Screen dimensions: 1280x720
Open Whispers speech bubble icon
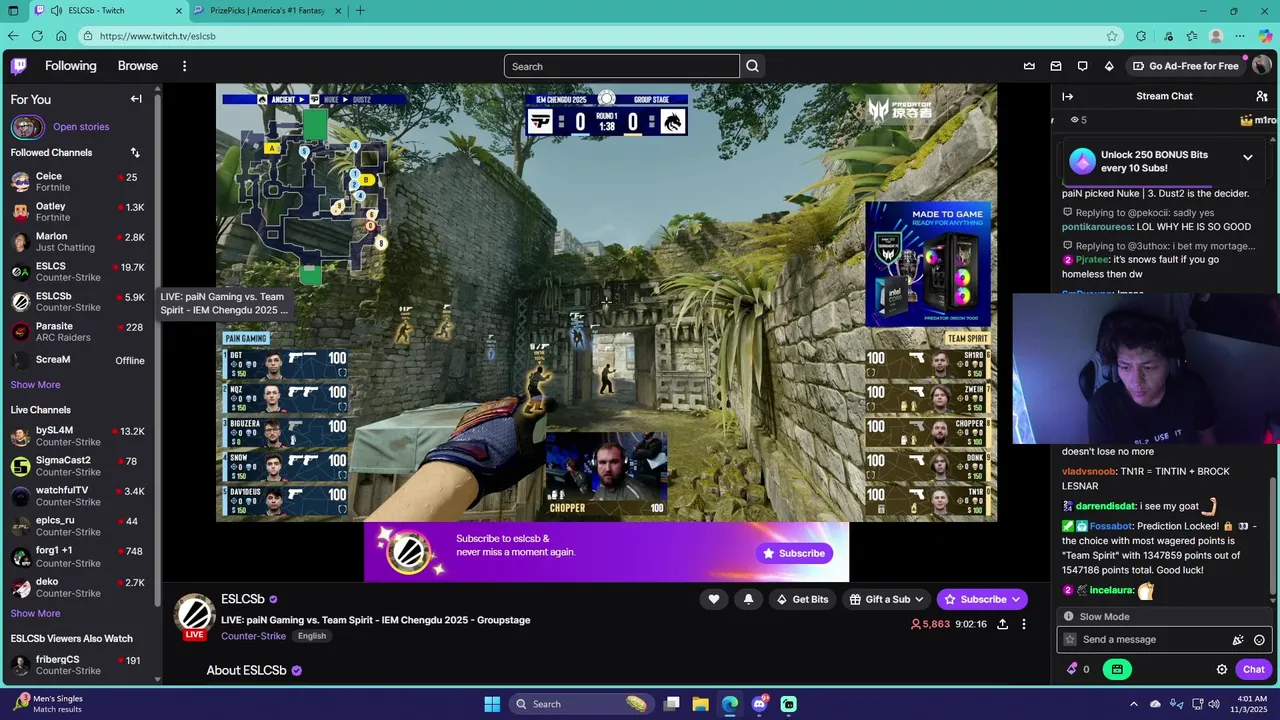click(x=1082, y=66)
